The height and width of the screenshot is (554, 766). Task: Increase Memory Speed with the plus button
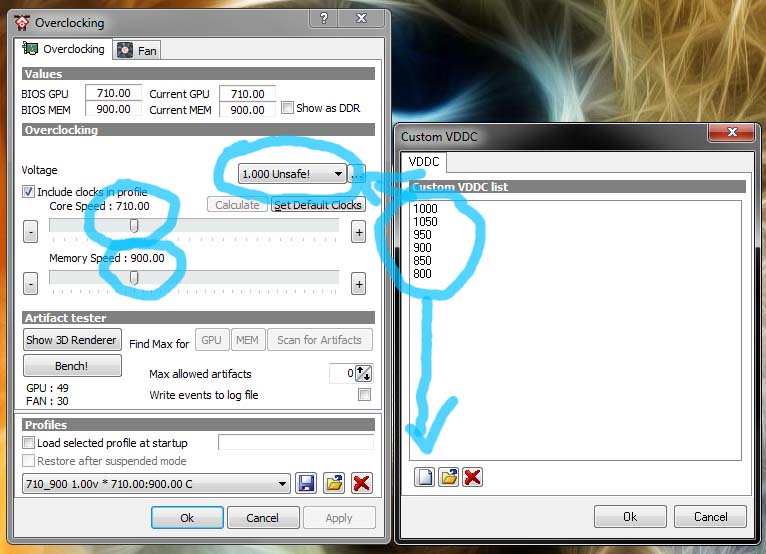click(359, 284)
